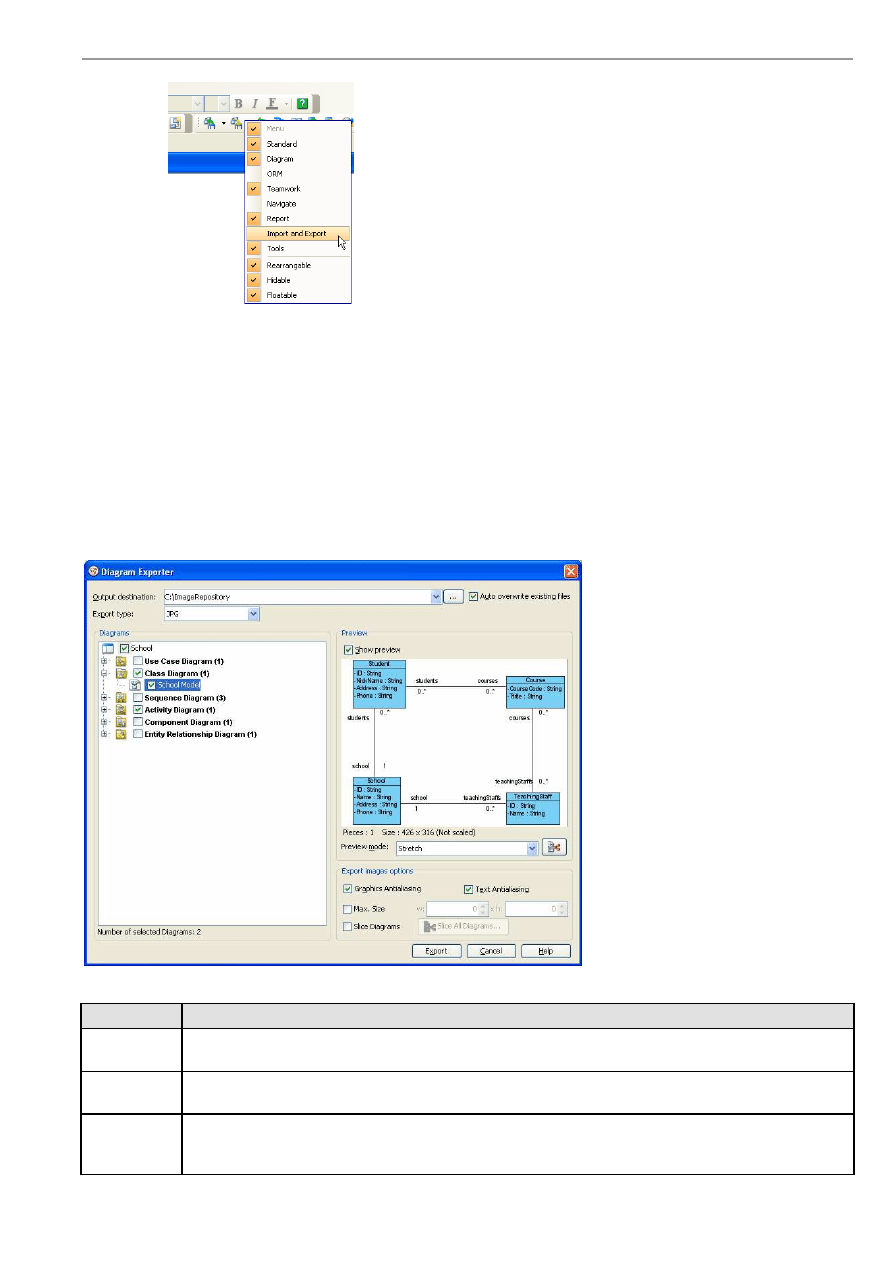The height and width of the screenshot is (1263, 893).
Task: Click the font color icon
Action: [272, 104]
